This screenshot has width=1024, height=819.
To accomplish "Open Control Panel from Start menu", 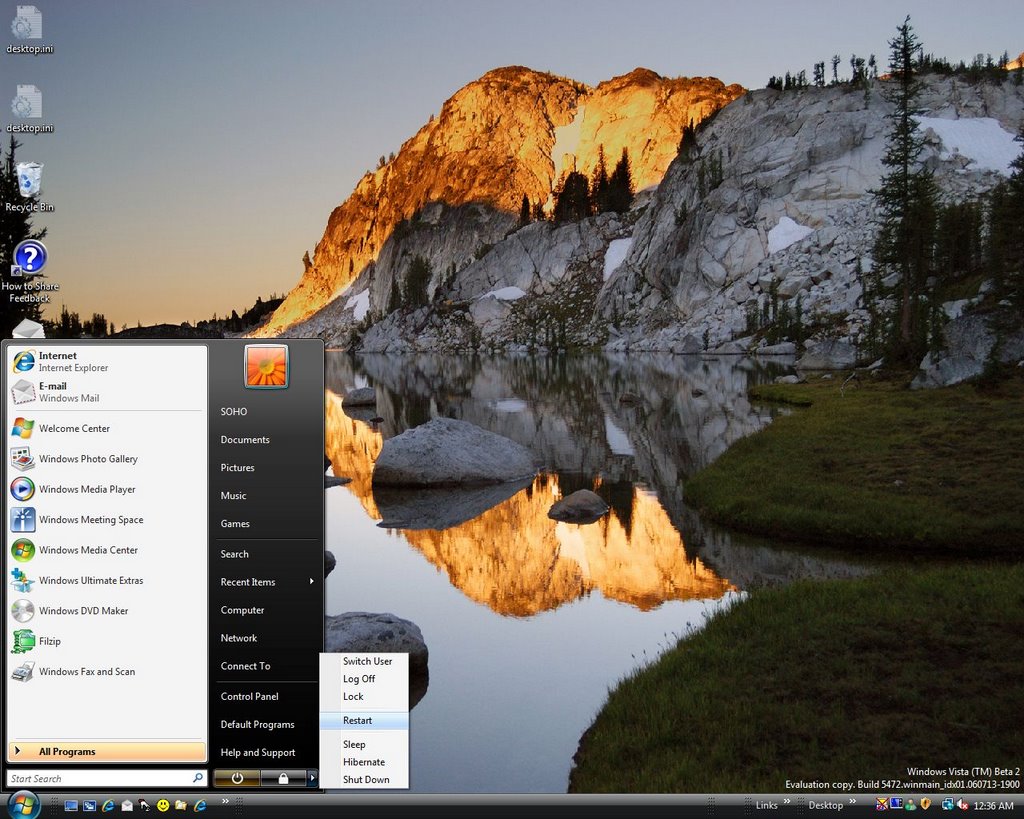I will pos(266,696).
